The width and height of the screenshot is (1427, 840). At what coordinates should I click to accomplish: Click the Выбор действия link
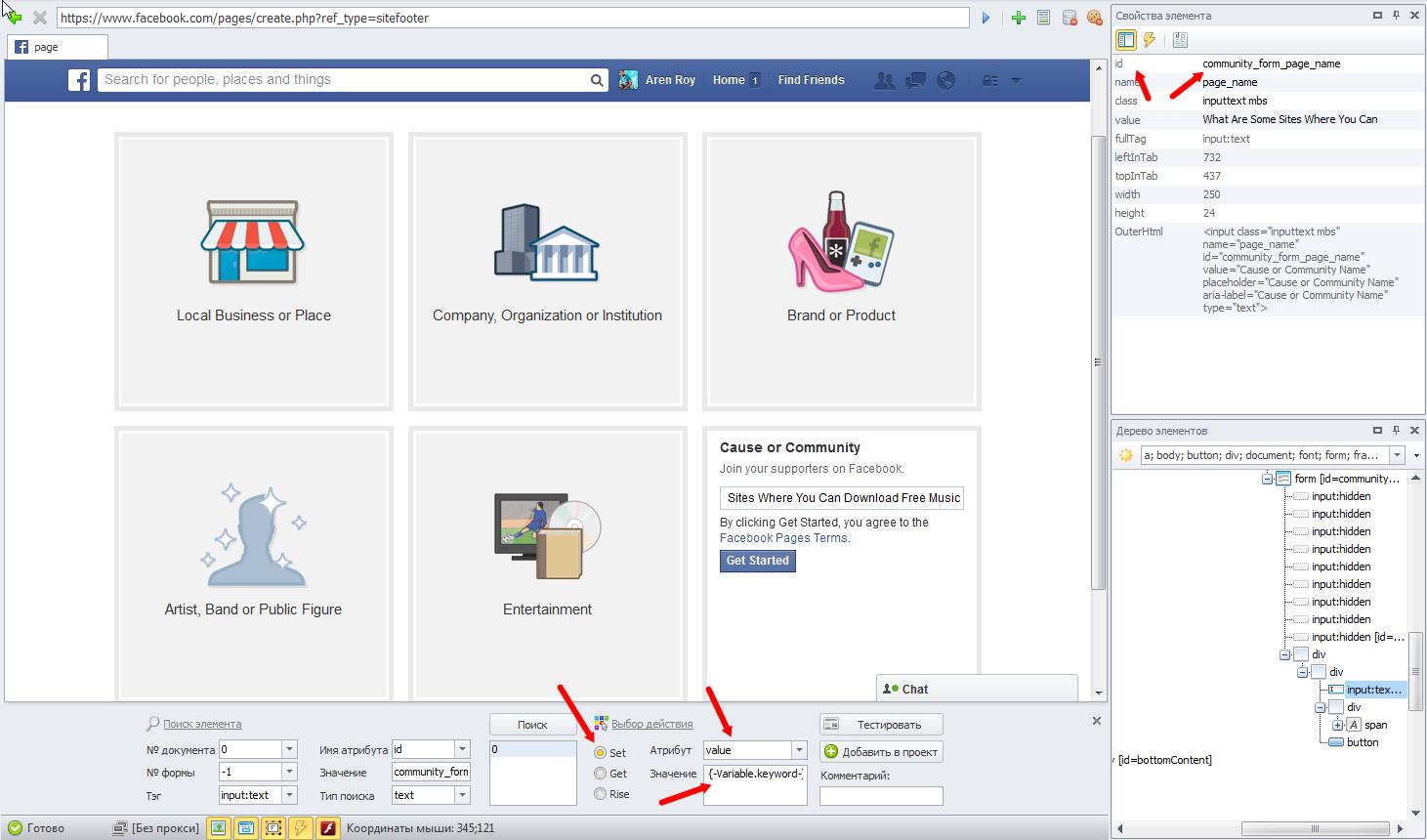click(652, 724)
